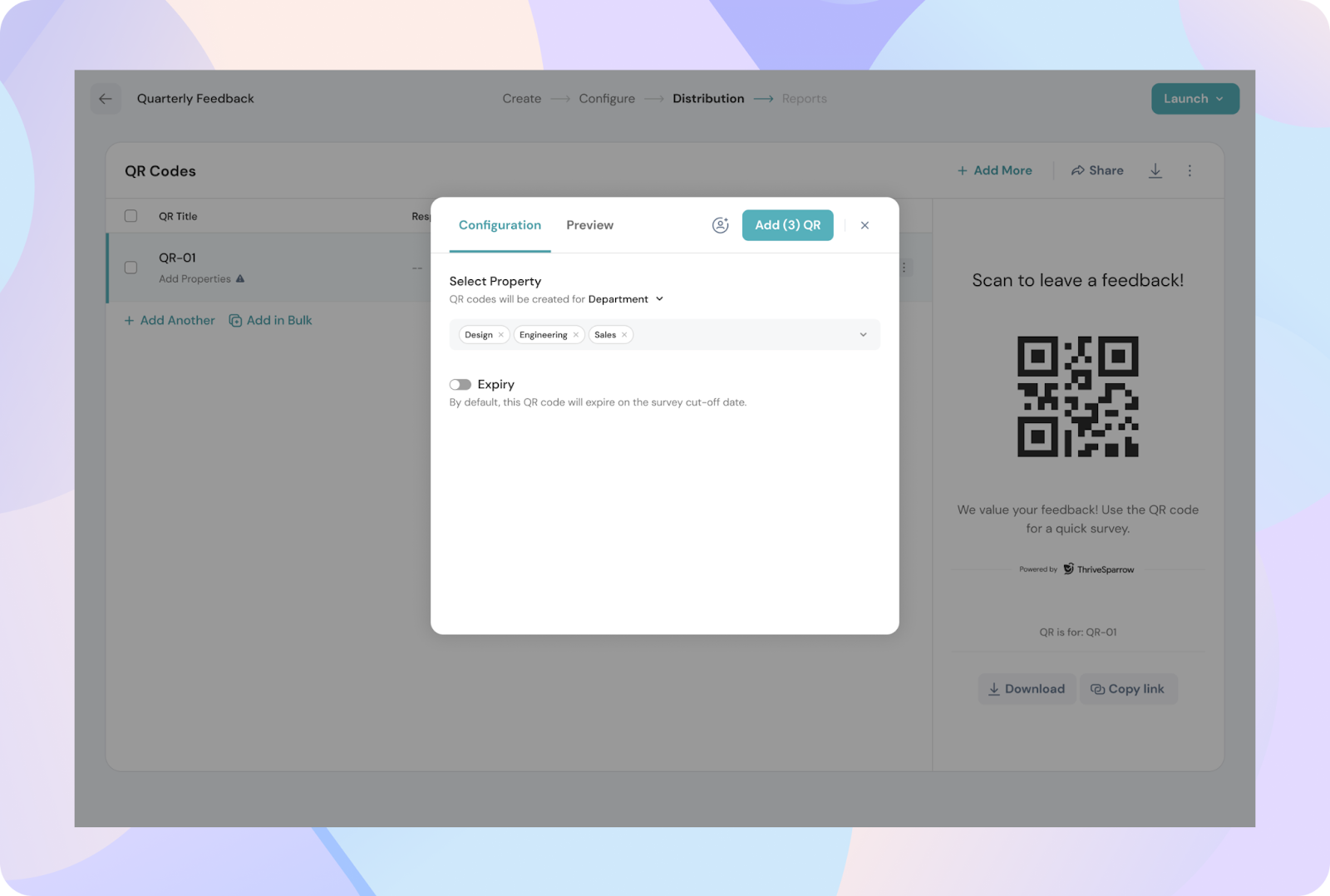The width and height of the screenshot is (1330, 896).
Task: Open the three-dot menu in QR Codes header
Action: tap(1190, 170)
